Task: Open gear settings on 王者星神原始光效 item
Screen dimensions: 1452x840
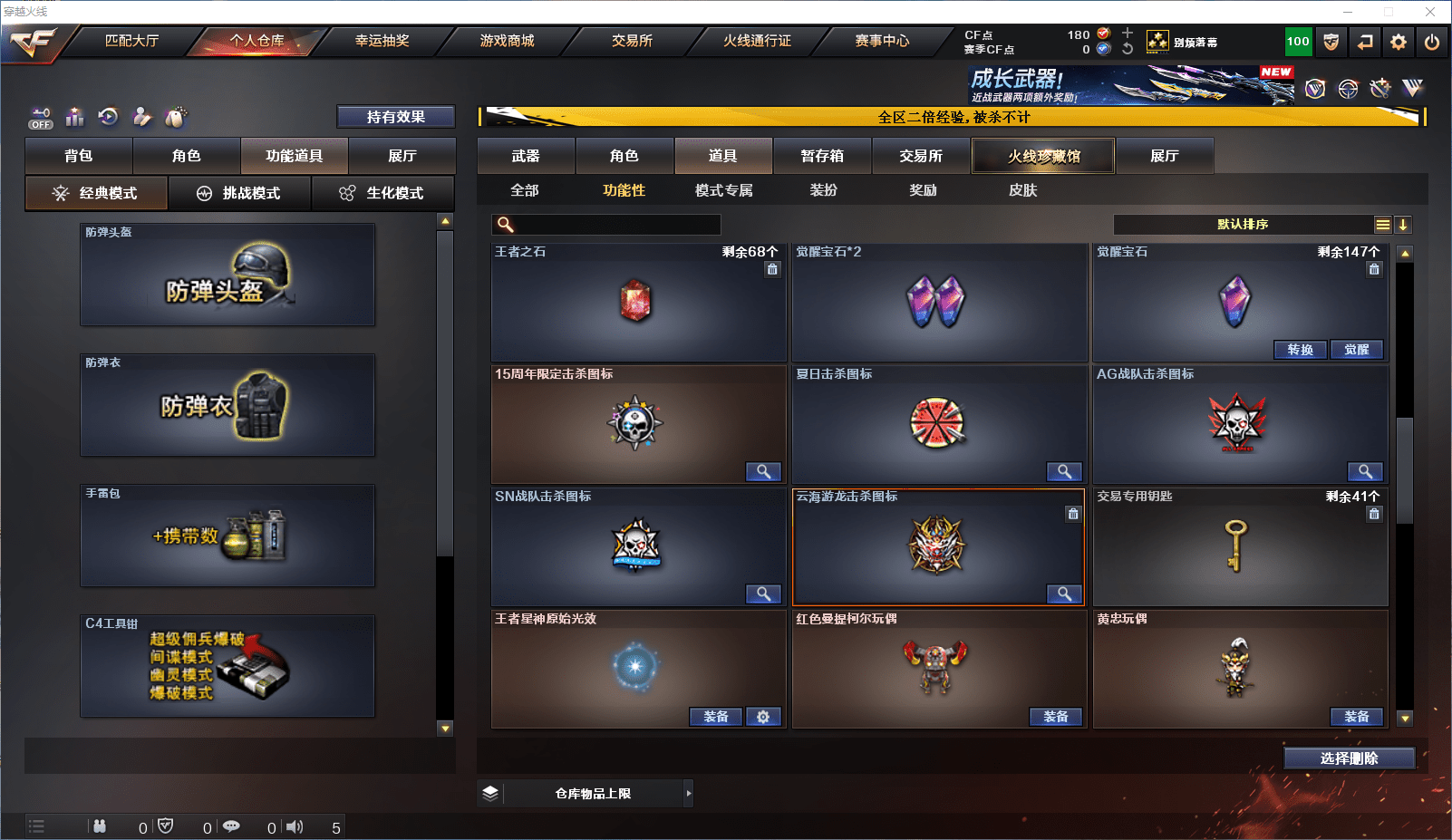Action: tap(763, 717)
